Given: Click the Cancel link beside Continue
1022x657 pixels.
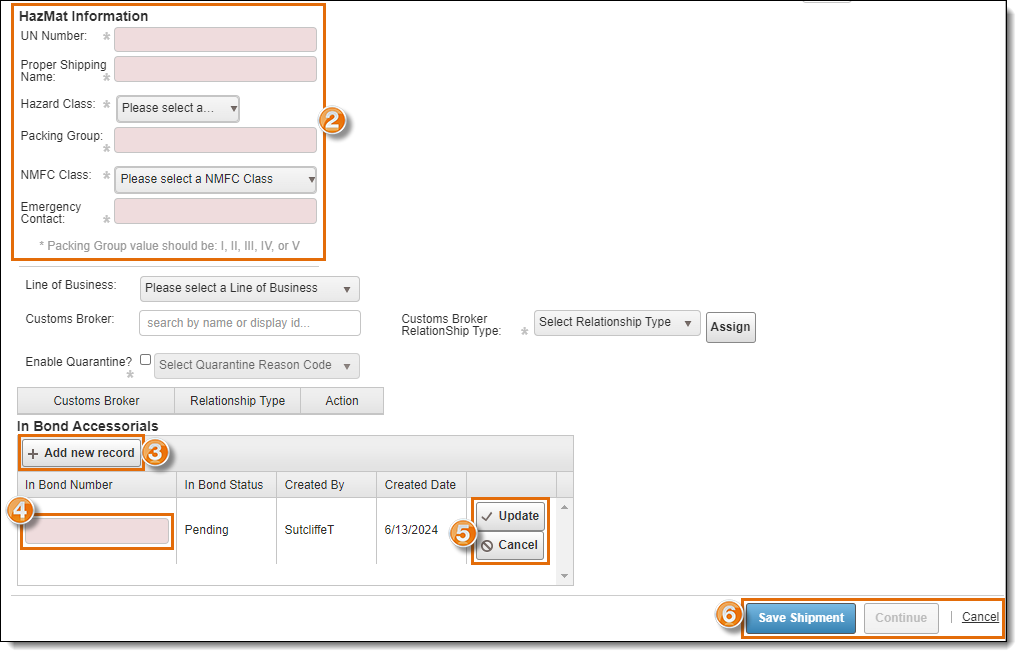Looking at the screenshot, I should pyautogui.click(x=980, y=617).
